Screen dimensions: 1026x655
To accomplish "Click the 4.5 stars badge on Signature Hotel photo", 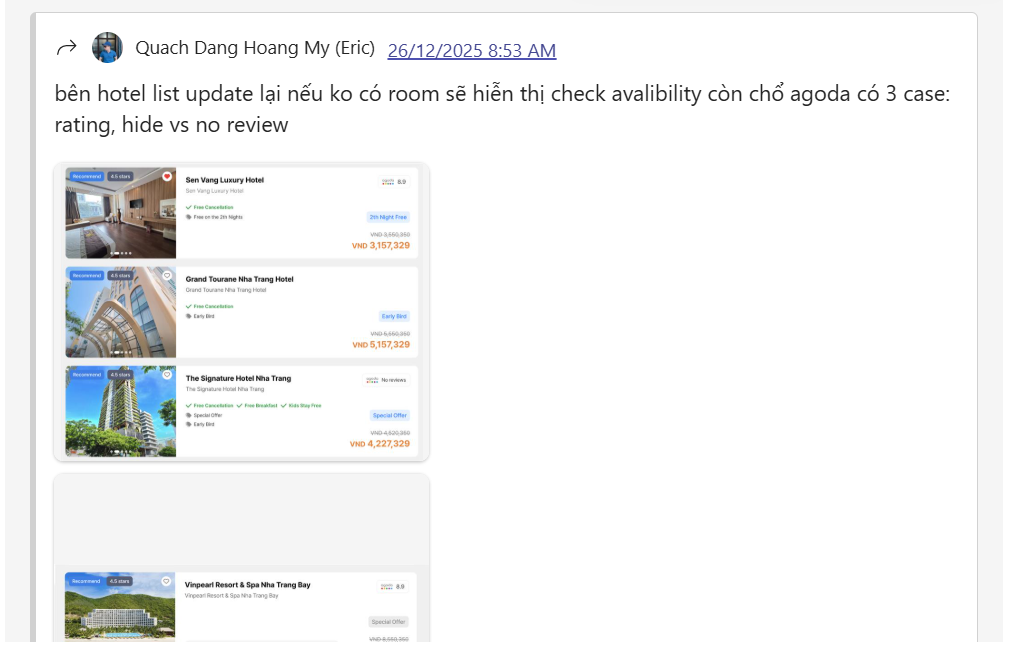I will coord(120,375).
